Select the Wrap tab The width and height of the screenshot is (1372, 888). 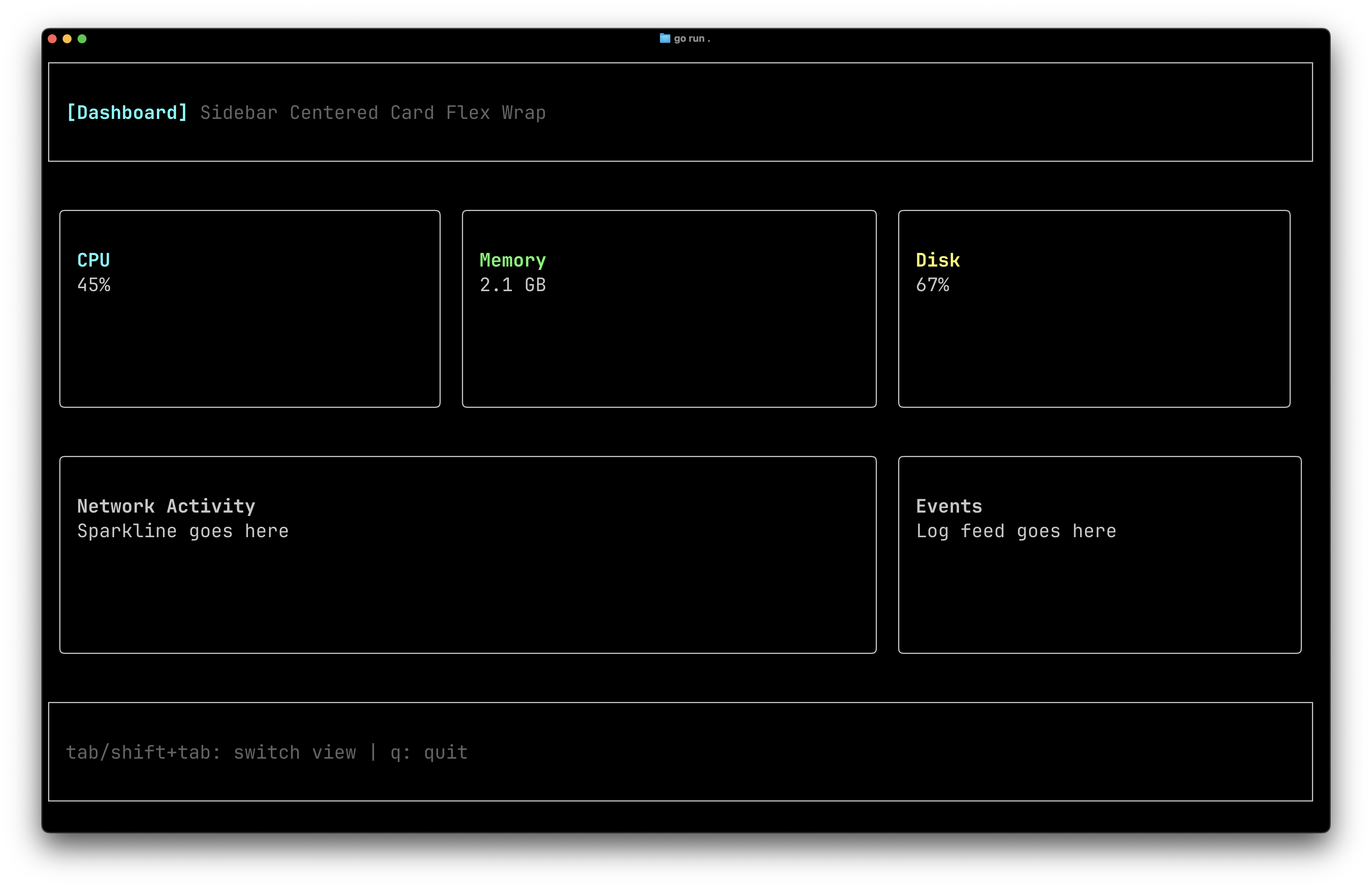523,112
